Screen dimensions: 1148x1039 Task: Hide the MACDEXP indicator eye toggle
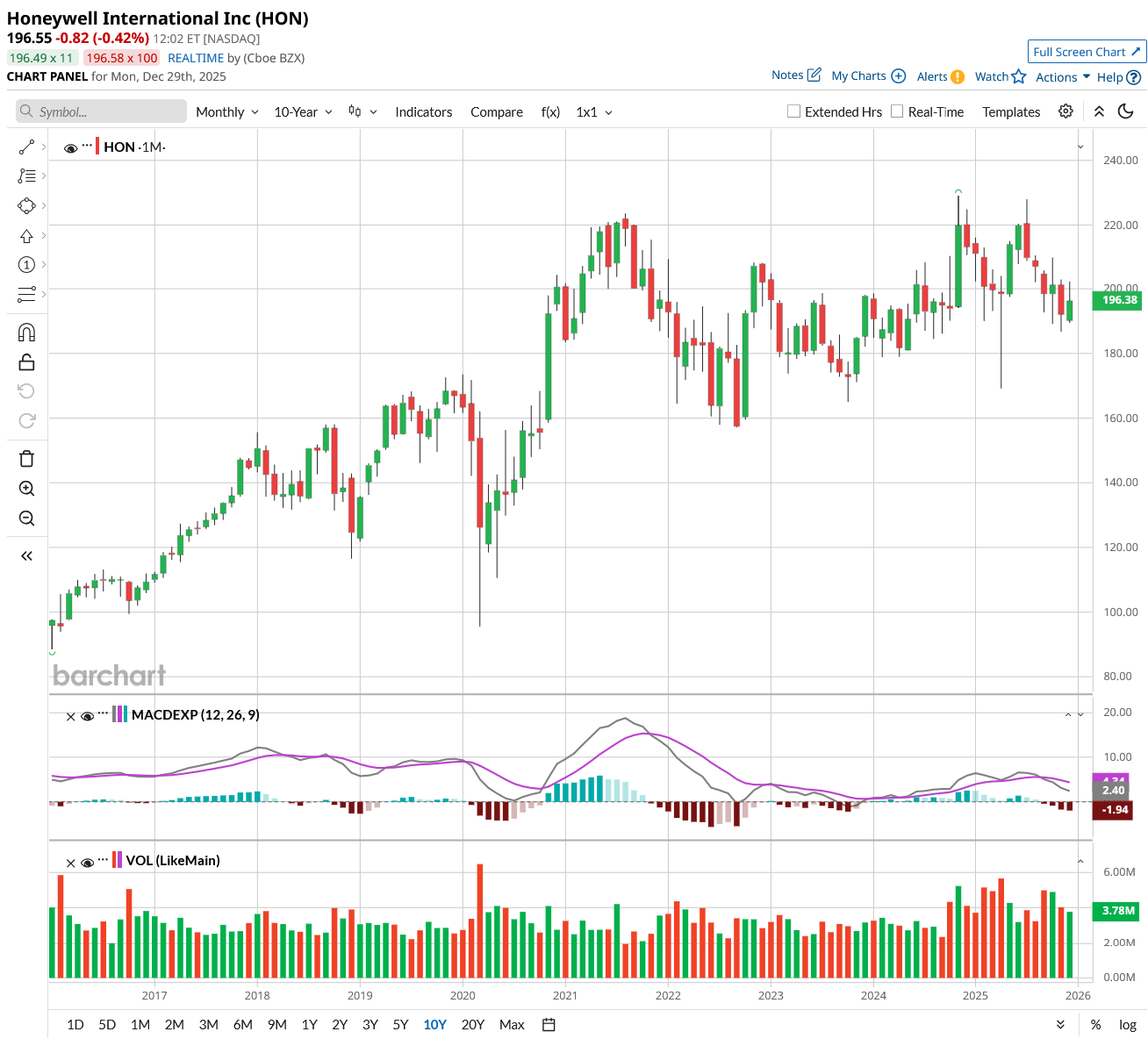tap(87, 716)
